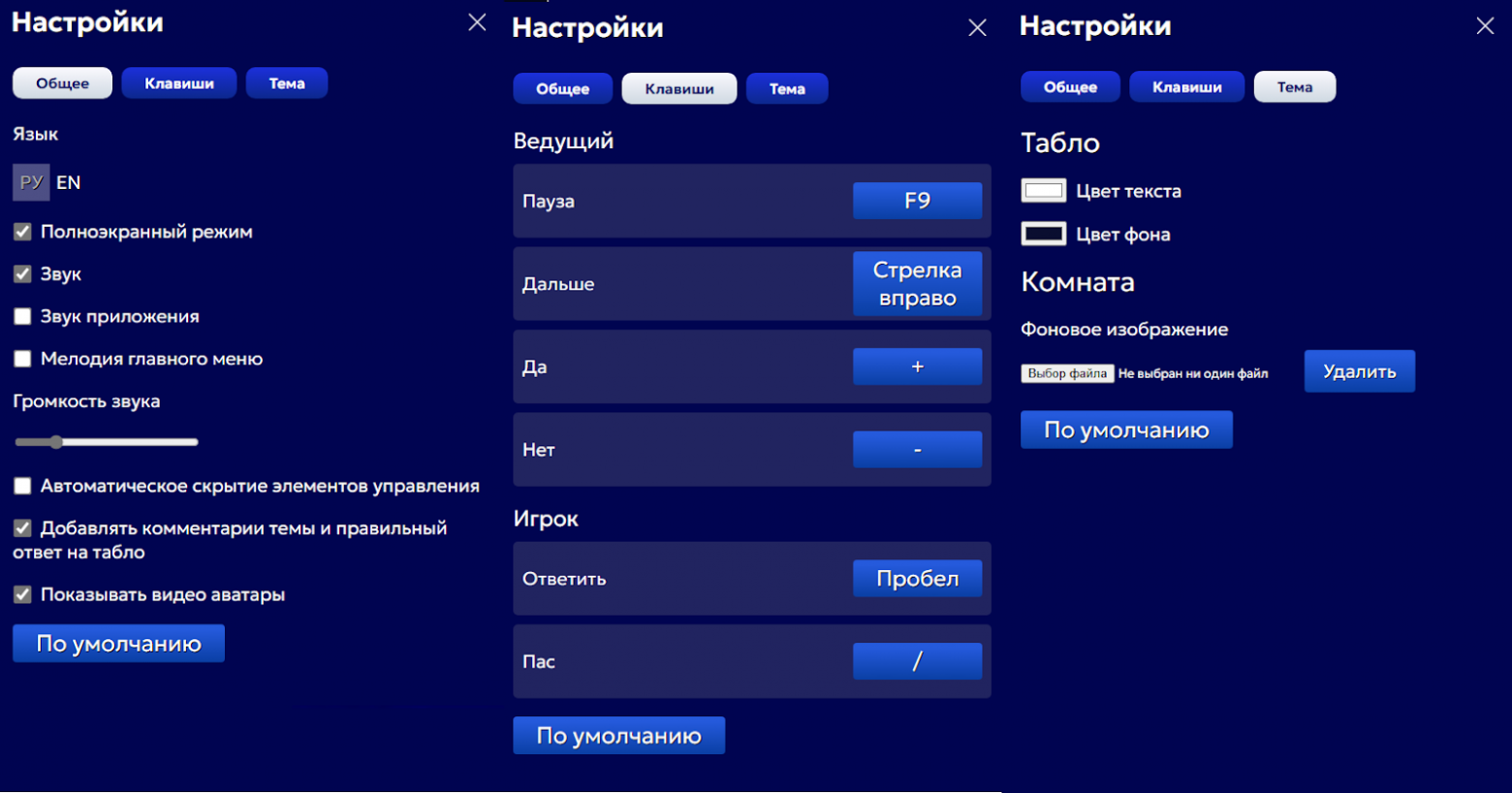Viewport: 1512px width, 793px height.
Task: Rebind the Нет key shown as minus
Action: pos(917,450)
